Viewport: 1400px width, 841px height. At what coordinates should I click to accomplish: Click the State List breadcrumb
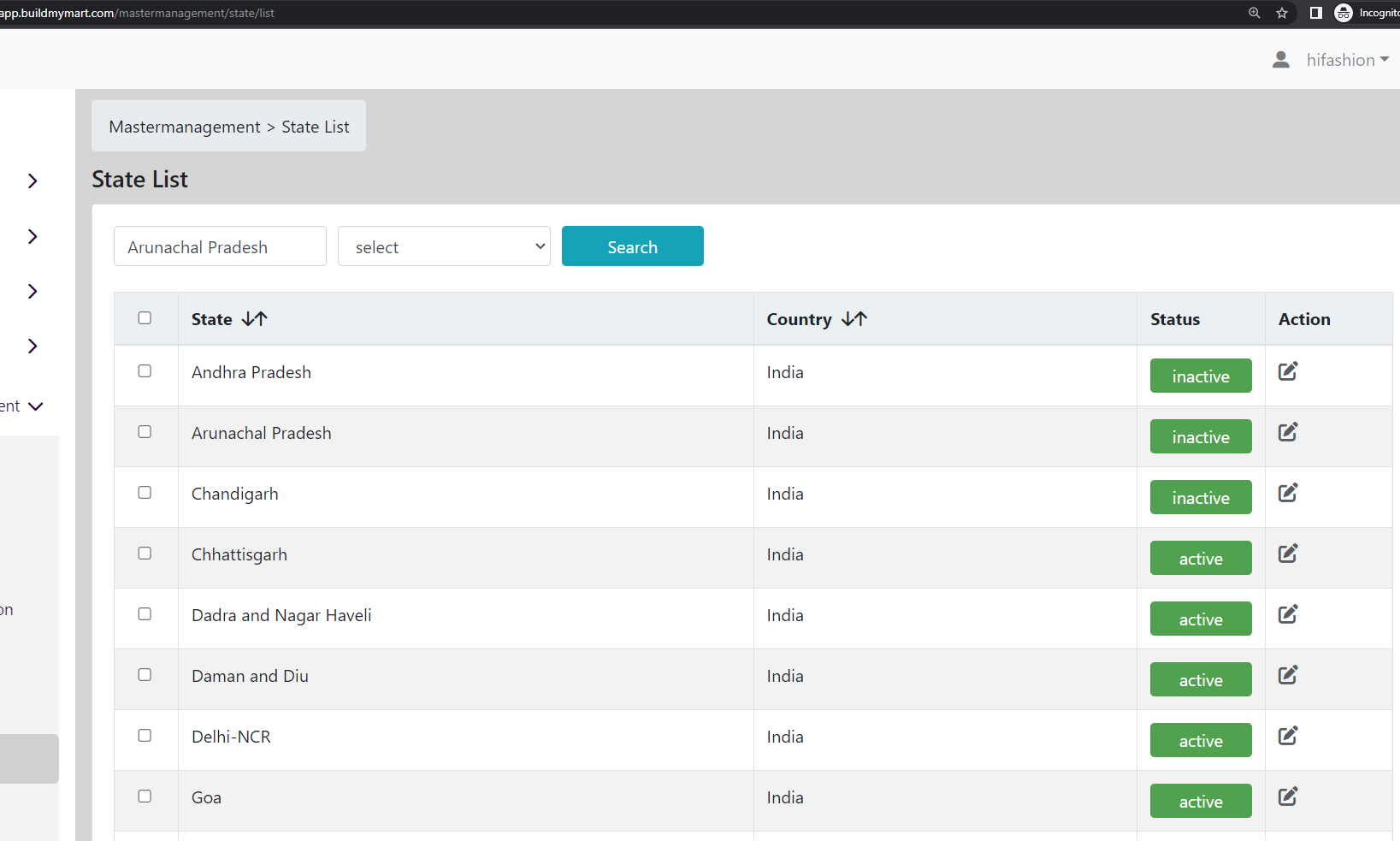316,127
